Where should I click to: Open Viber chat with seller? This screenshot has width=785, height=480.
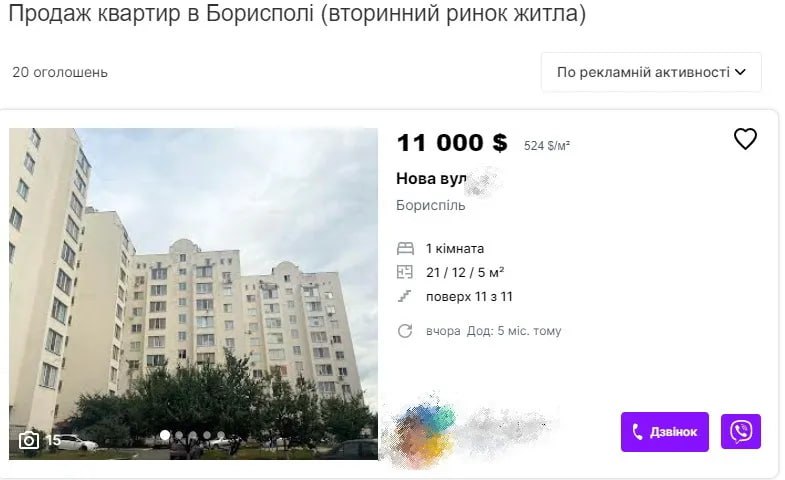click(741, 431)
